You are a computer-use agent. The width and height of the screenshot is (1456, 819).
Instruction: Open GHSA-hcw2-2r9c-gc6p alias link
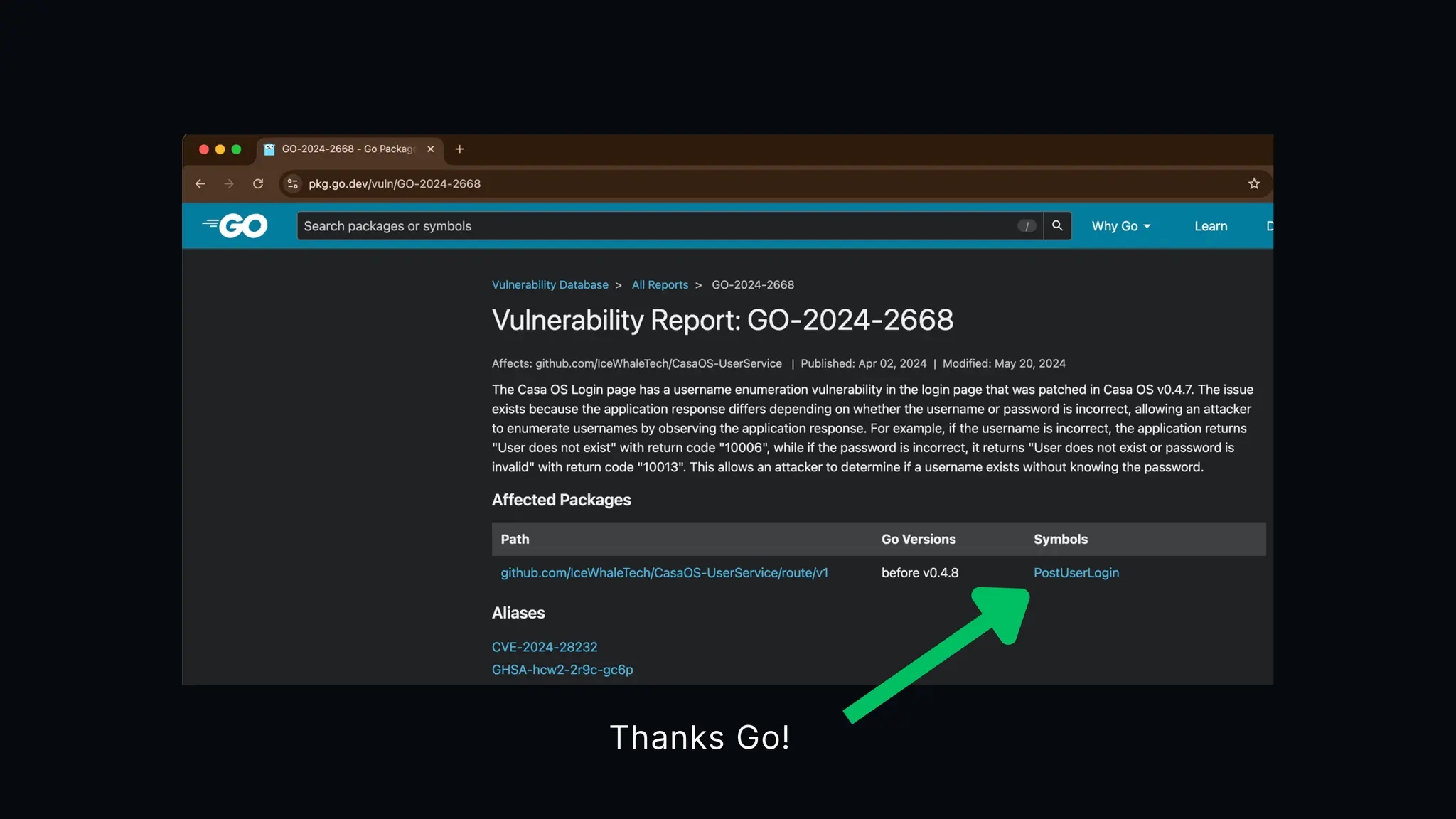click(x=562, y=670)
